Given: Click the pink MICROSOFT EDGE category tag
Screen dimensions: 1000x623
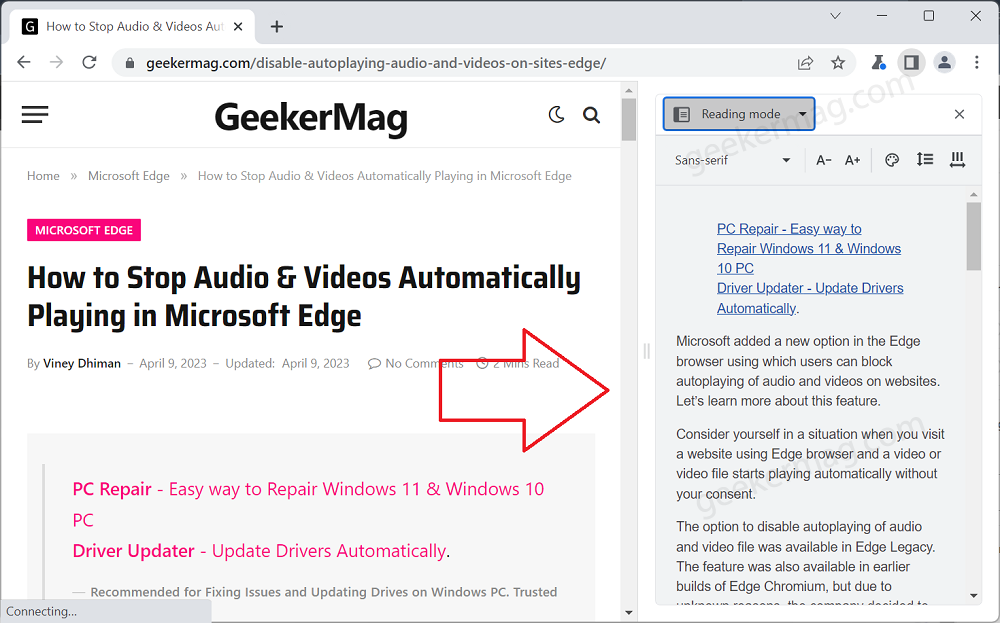Looking at the screenshot, I should [x=84, y=230].
